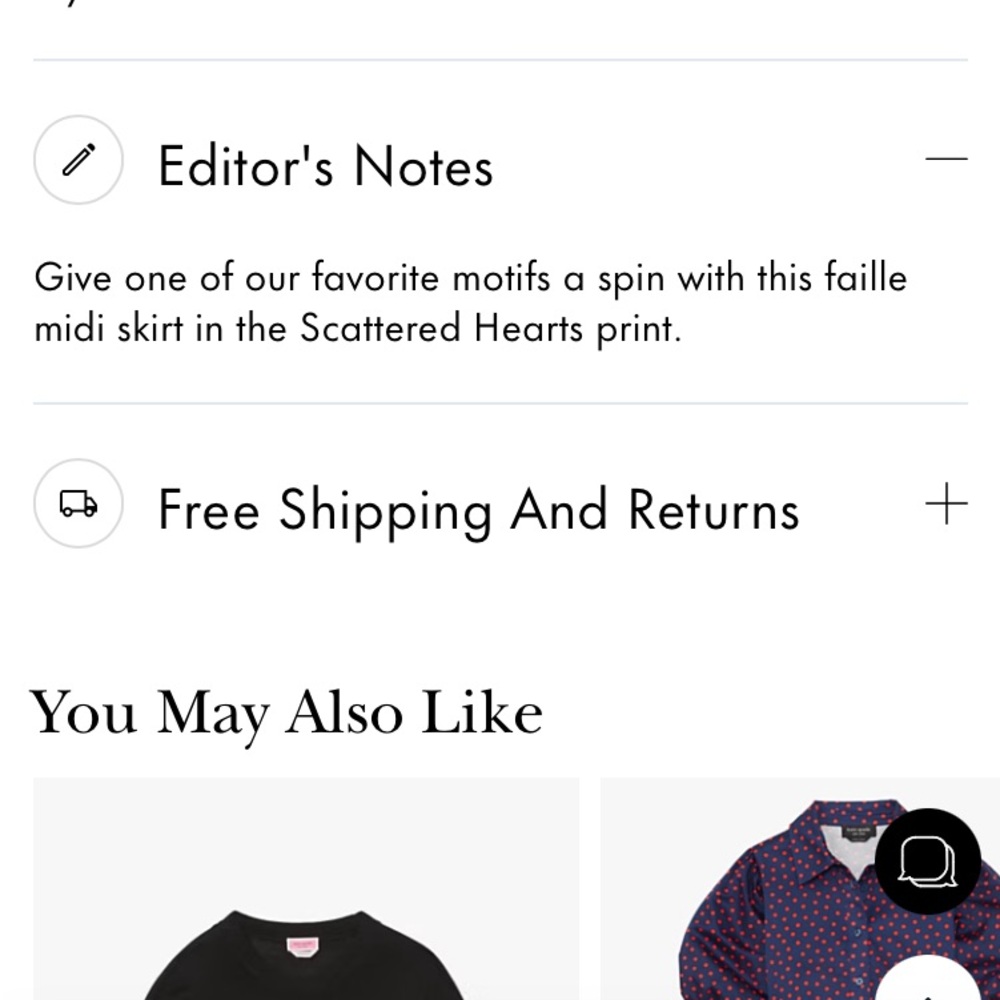Select the Free Shipping And Returns heading
Screen dimensions: 1000x1000
point(478,510)
